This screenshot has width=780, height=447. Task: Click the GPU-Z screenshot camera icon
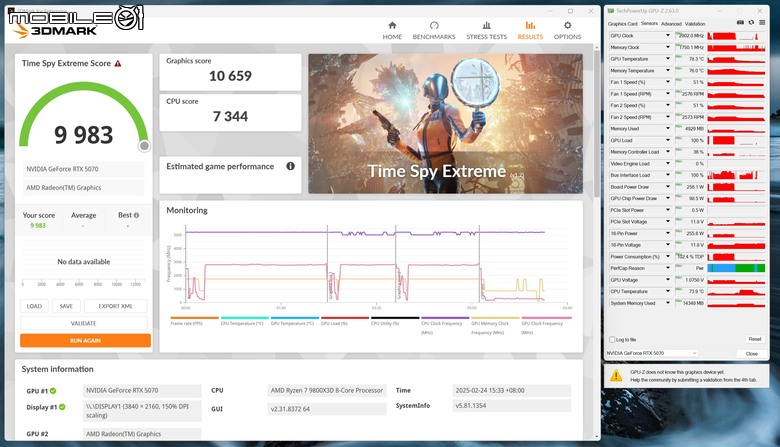pos(740,22)
